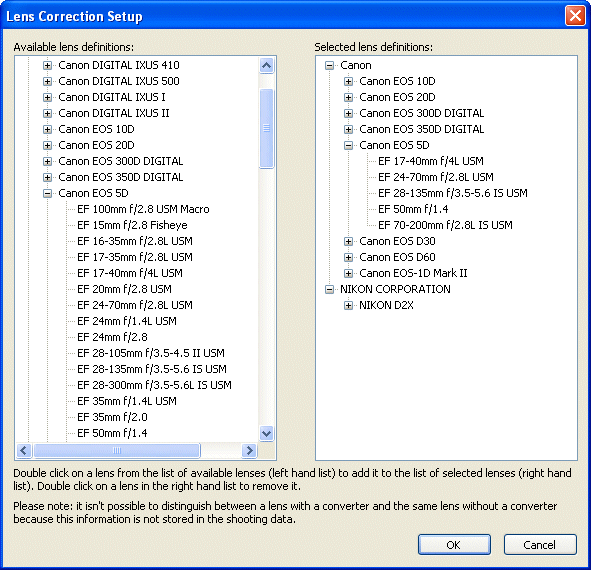Click the horizontal scrollbar thumb
The height and width of the screenshot is (570, 591).
pos(117,450)
